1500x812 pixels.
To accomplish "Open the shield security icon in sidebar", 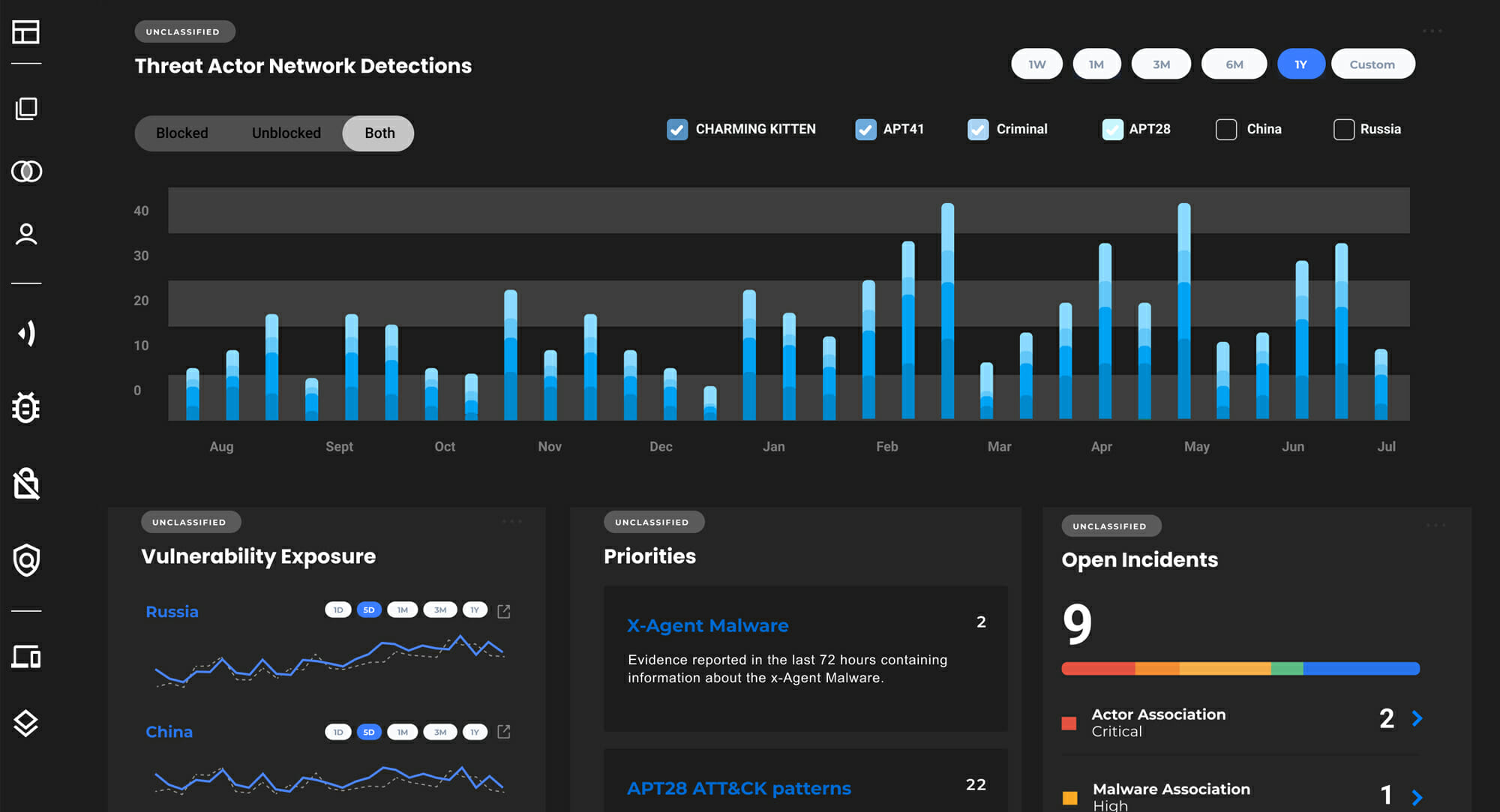I will [x=26, y=560].
